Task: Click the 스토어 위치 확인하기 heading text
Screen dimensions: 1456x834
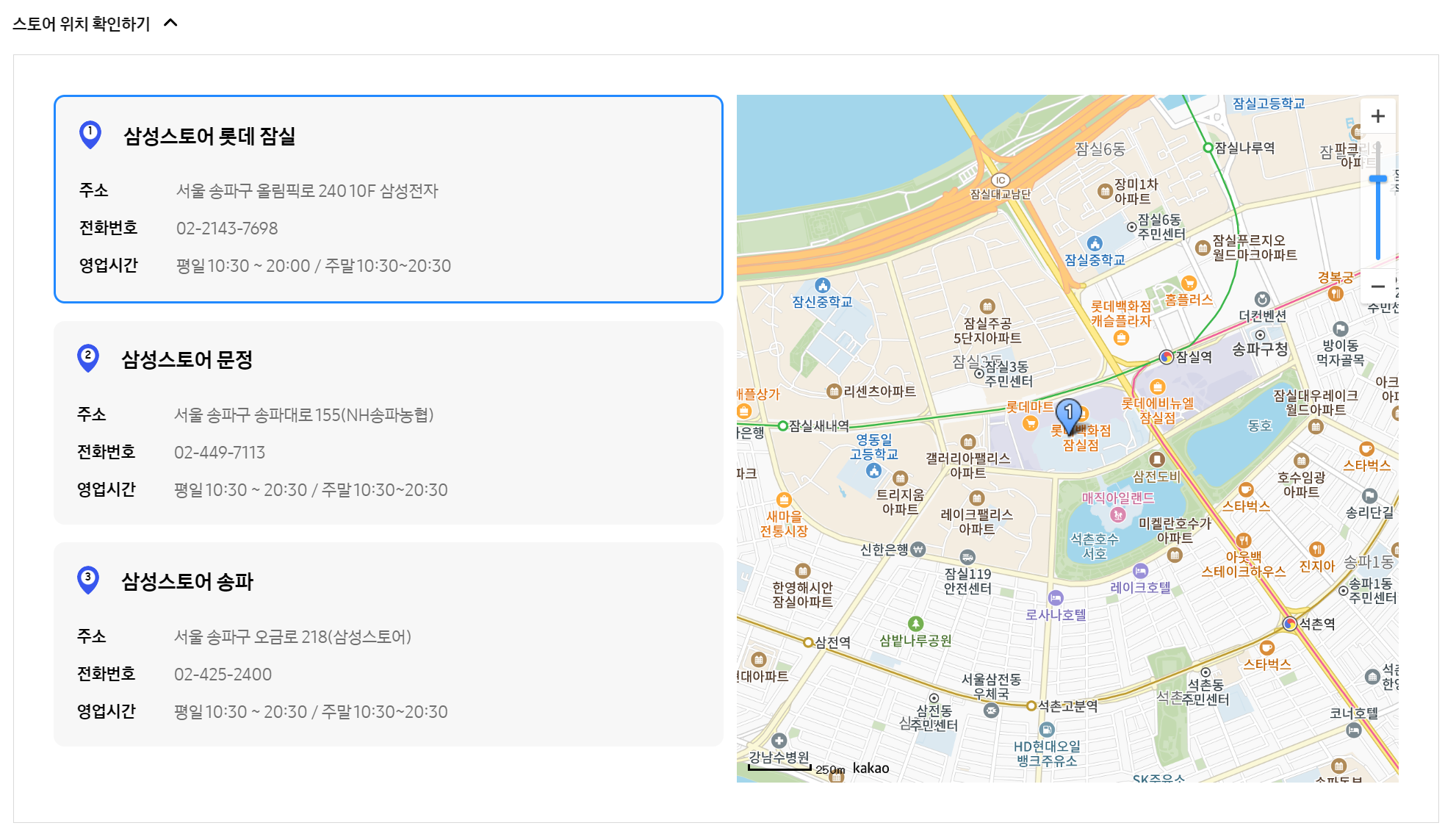Action: (82, 24)
